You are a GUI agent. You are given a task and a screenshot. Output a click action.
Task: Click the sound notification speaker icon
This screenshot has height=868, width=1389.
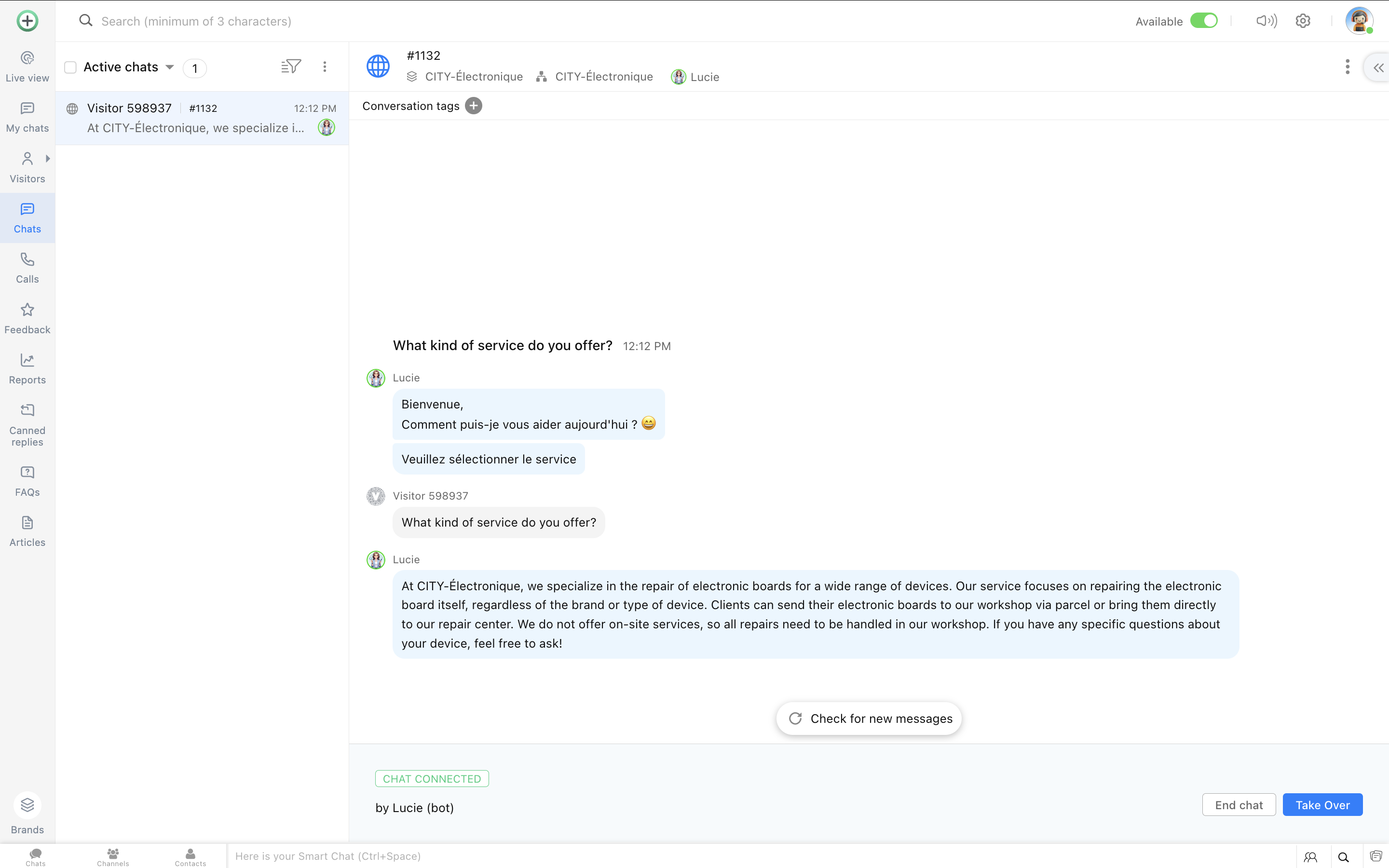pos(1266,21)
